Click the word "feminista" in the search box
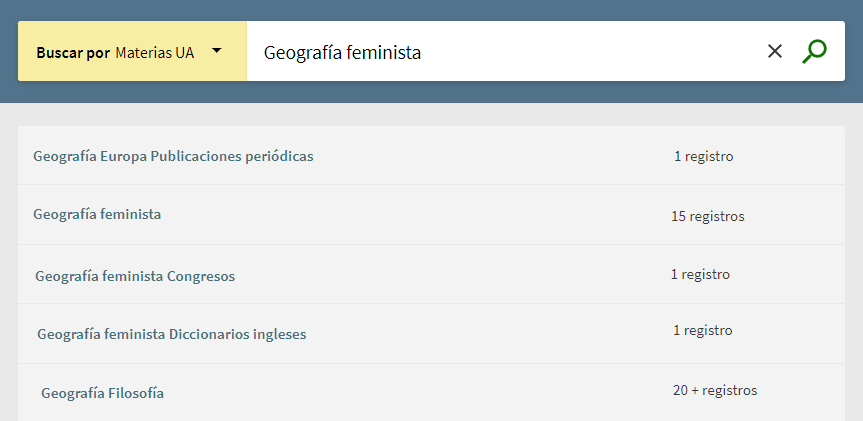Viewport: 863px width, 421px height. pos(383,52)
